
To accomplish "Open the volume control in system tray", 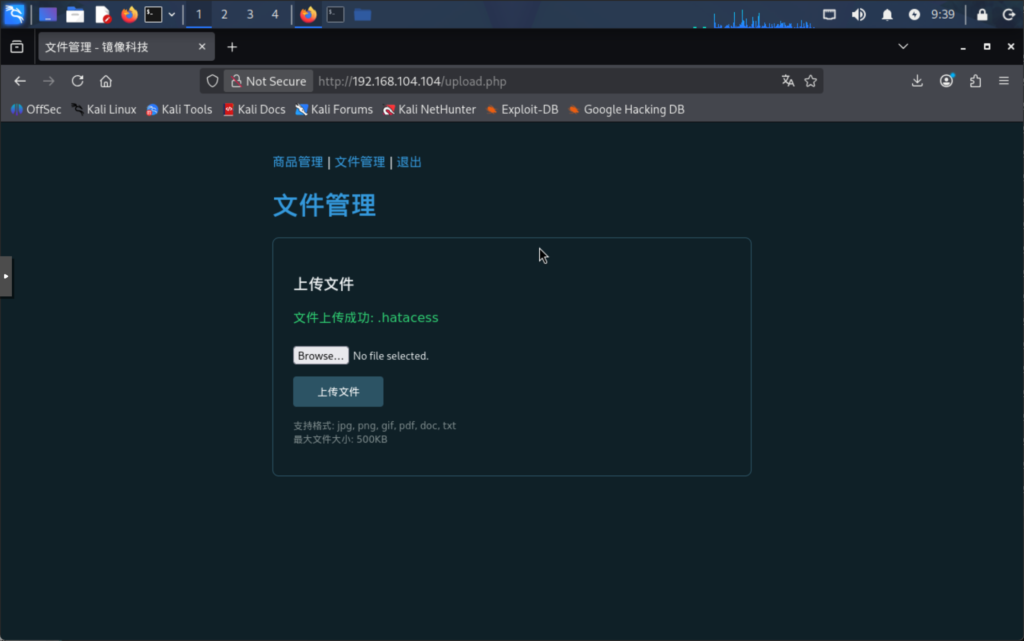I will [858, 14].
